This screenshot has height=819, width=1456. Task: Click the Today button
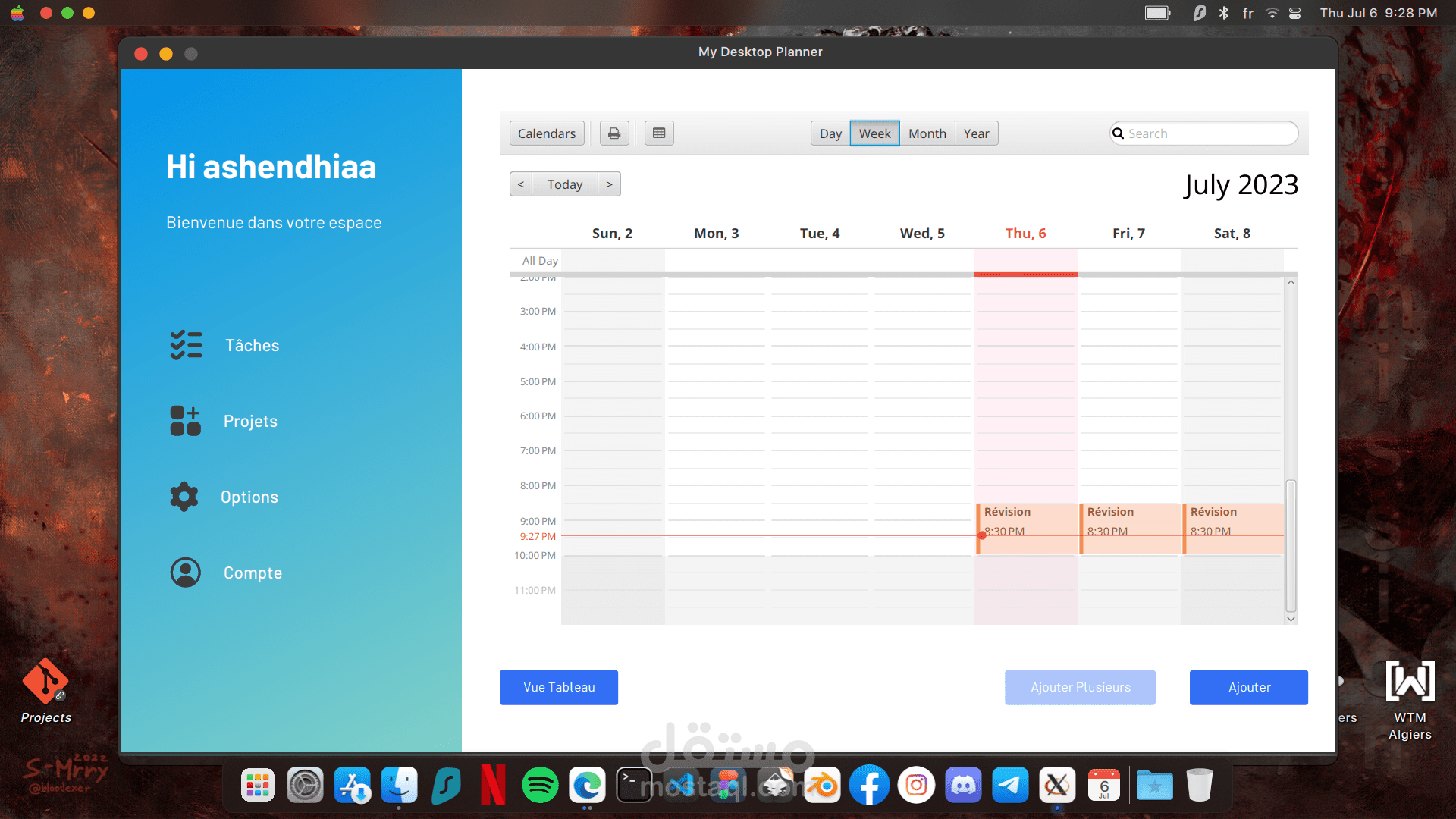click(x=565, y=184)
